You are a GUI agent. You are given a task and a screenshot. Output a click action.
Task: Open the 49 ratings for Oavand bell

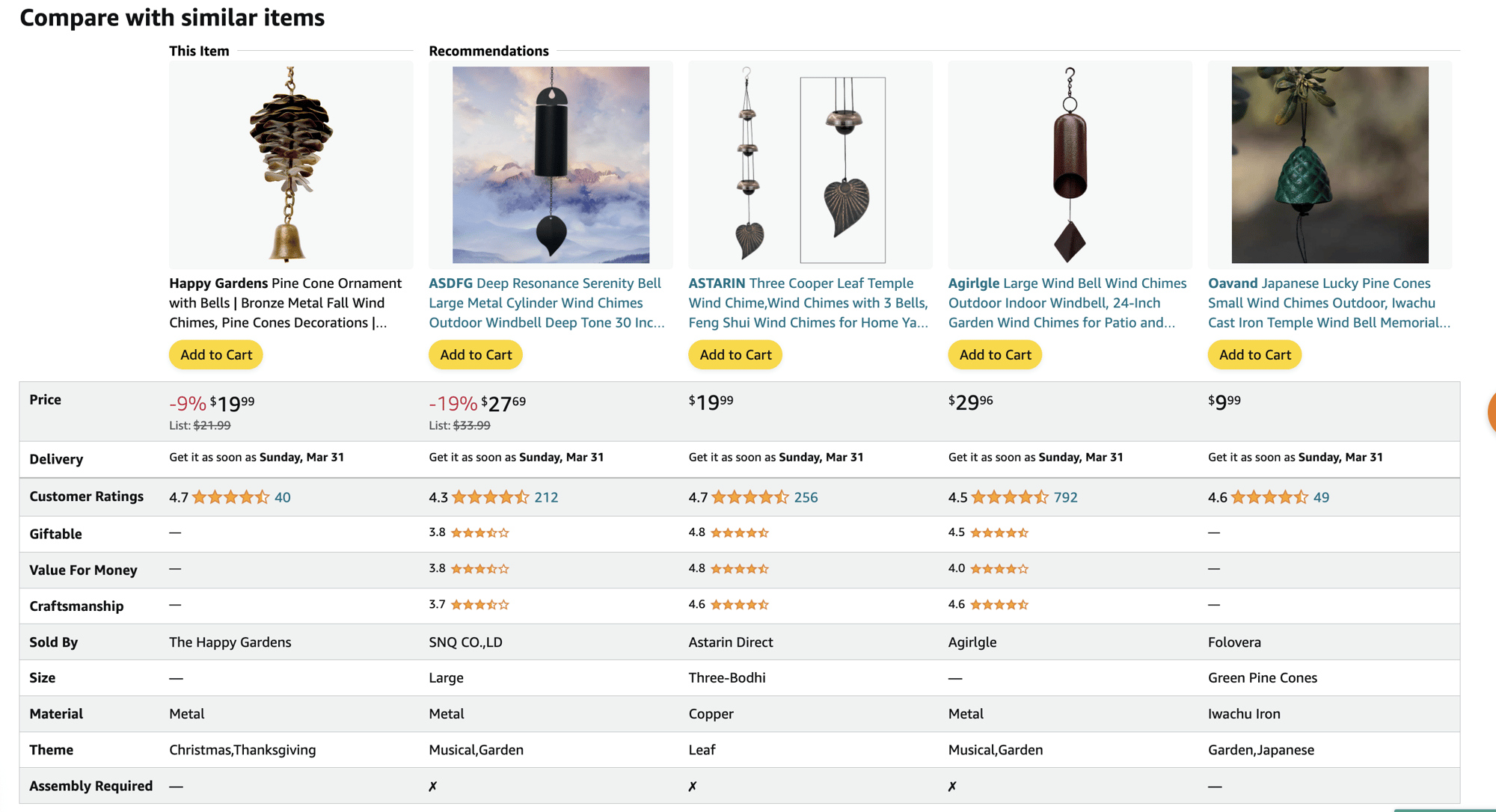(x=1321, y=497)
